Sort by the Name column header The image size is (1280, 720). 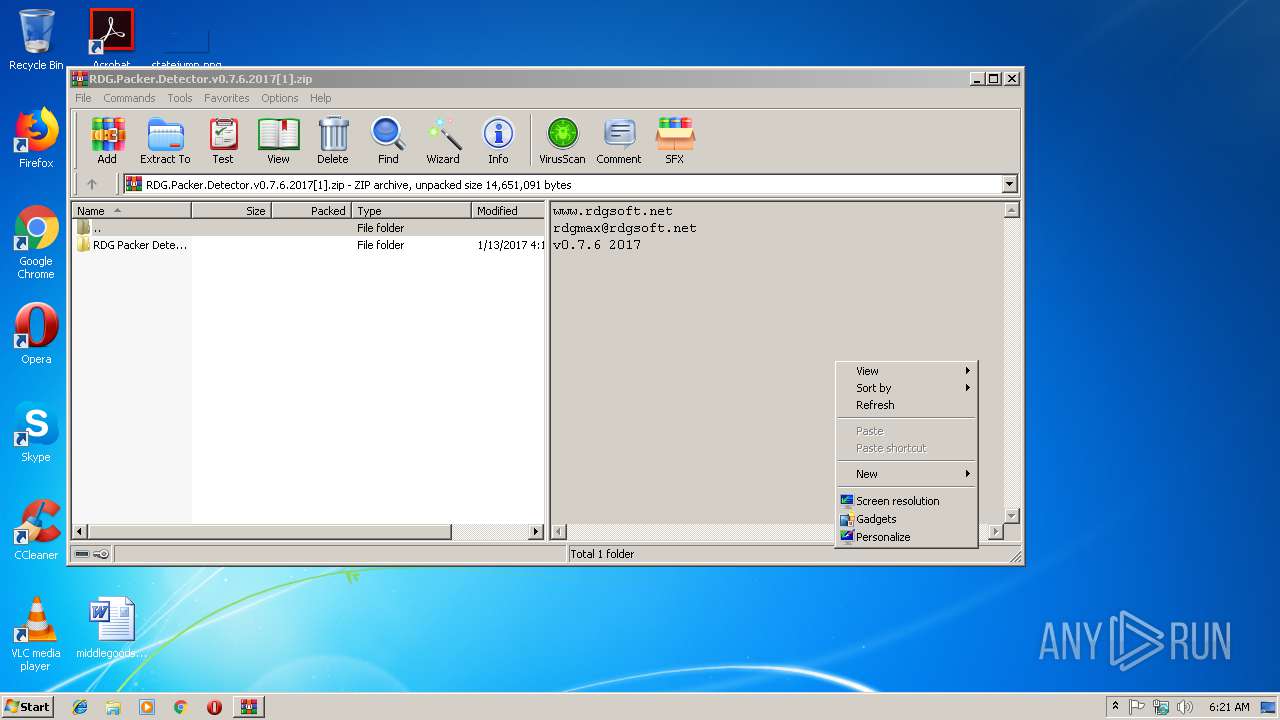pyautogui.click(x=131, y=211)
